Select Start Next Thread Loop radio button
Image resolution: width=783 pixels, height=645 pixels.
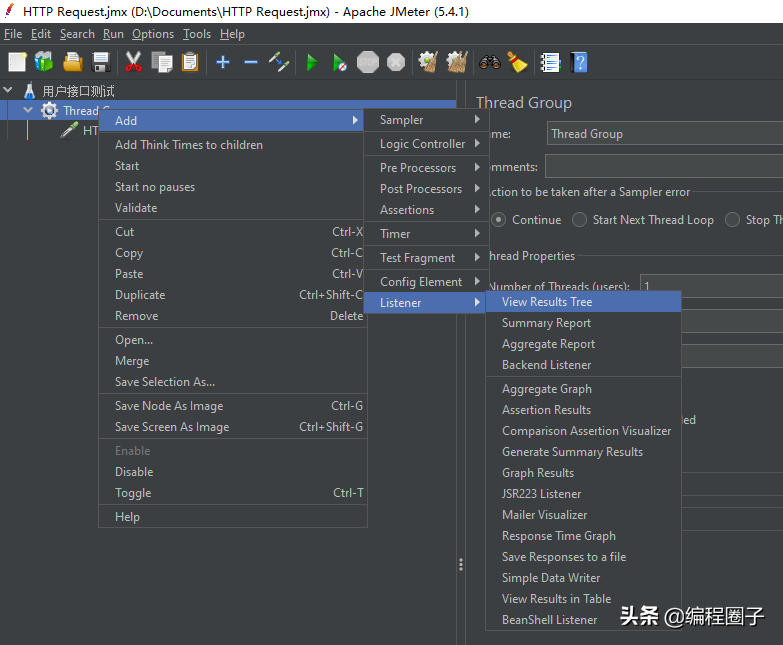coord(579,220)
